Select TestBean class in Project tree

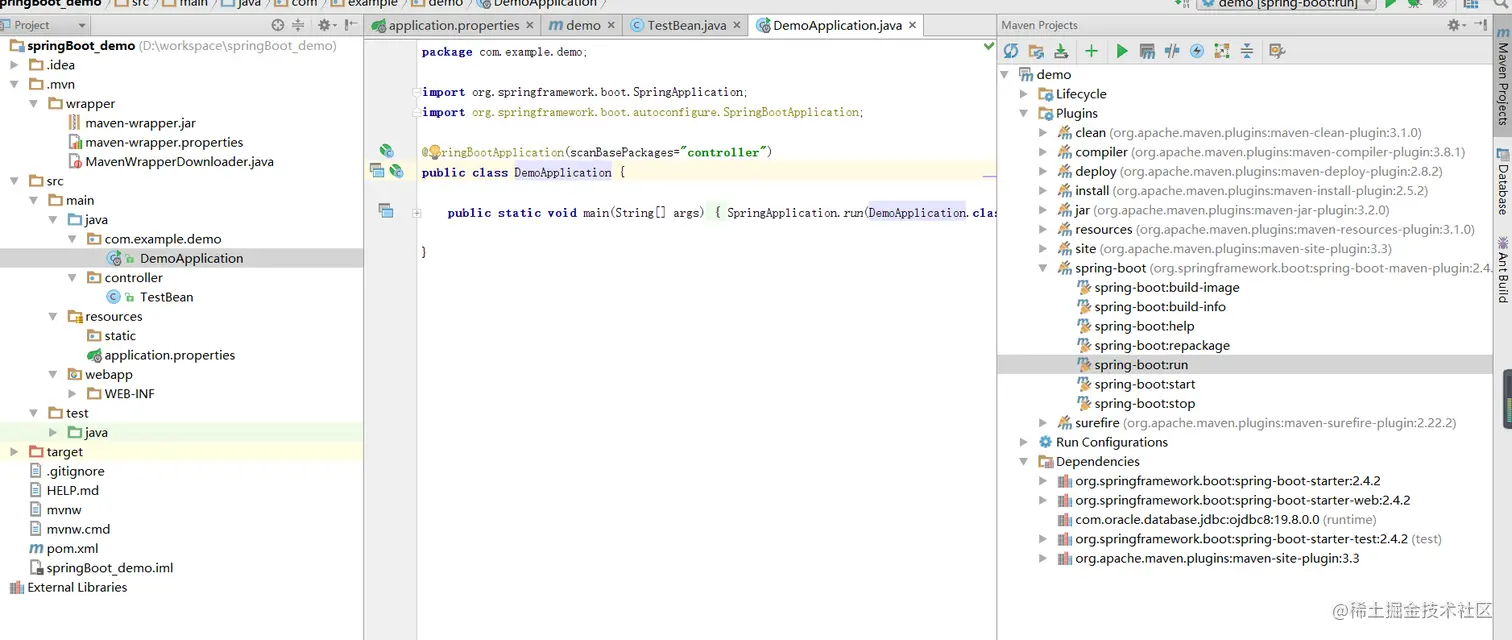(166, 297)
